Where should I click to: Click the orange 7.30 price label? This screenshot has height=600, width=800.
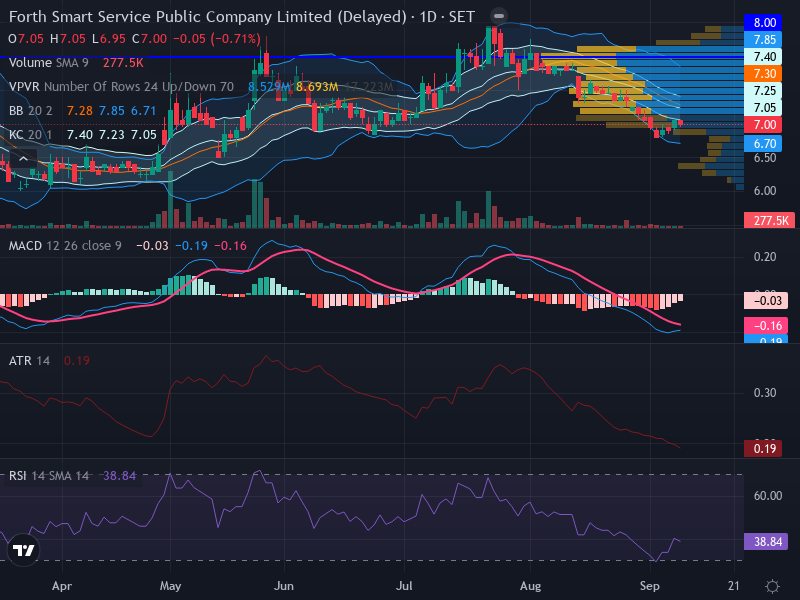[763, 73]
